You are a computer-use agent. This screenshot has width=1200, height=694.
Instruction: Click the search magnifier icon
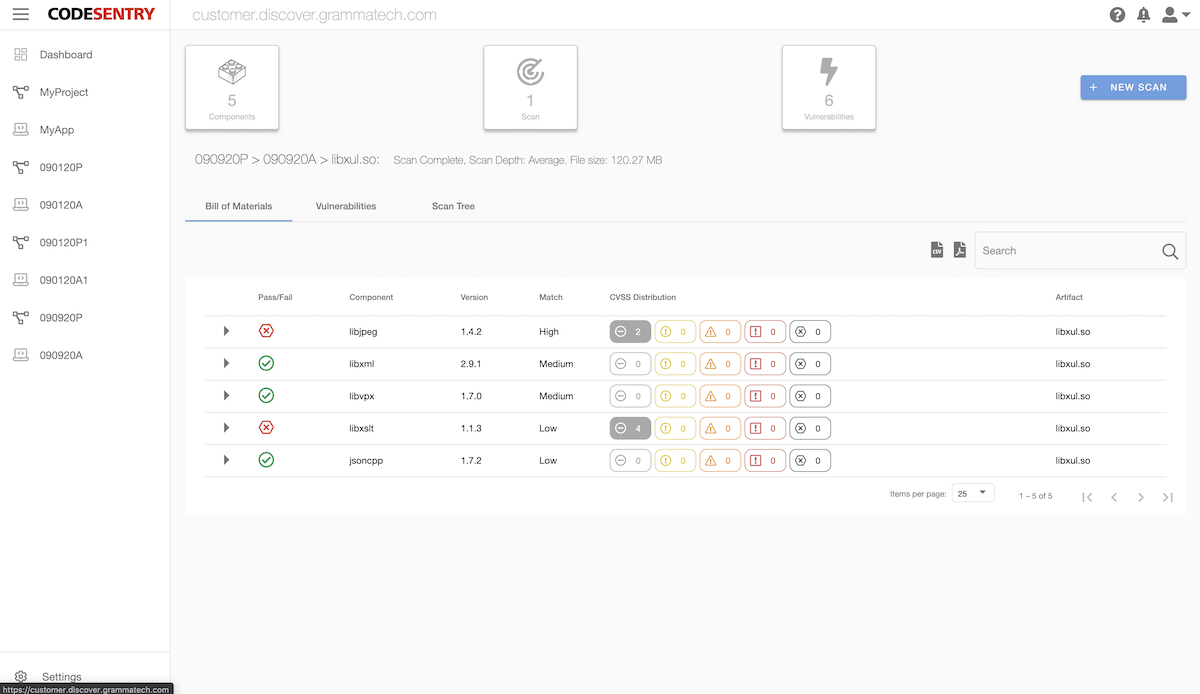pyautogui.click(x=1170, y=251)
